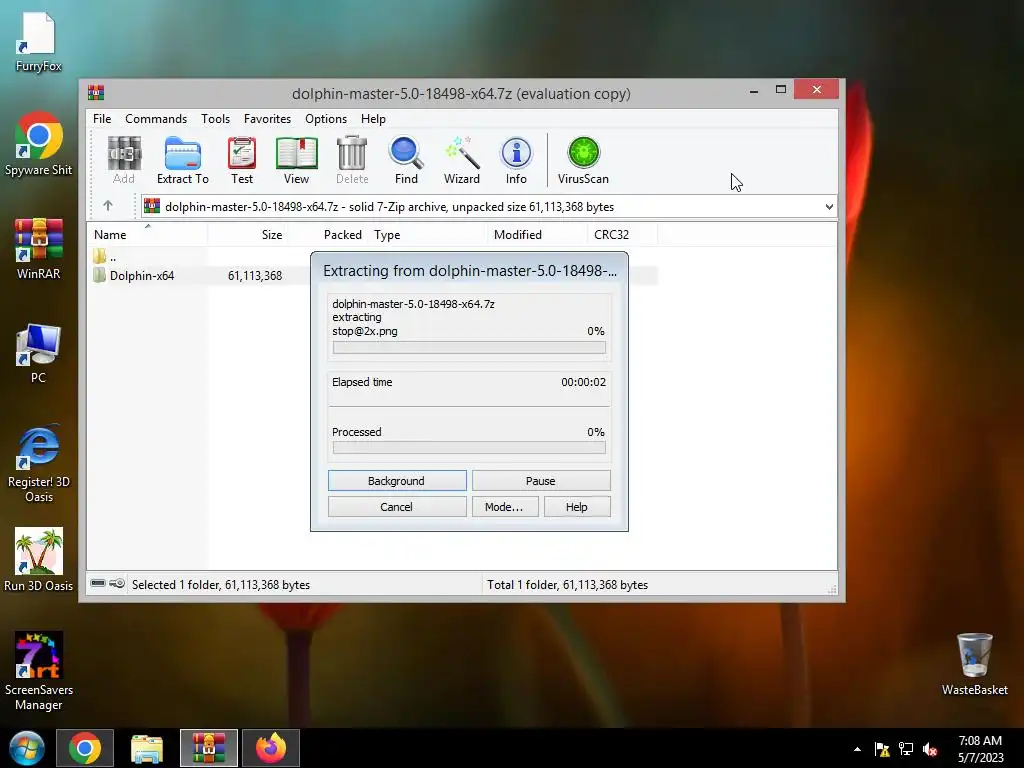Image resolution: width=1024 pixels, height=768 pixels.
Task: Click the file extraction progress bar
Action: coord(469,347)
